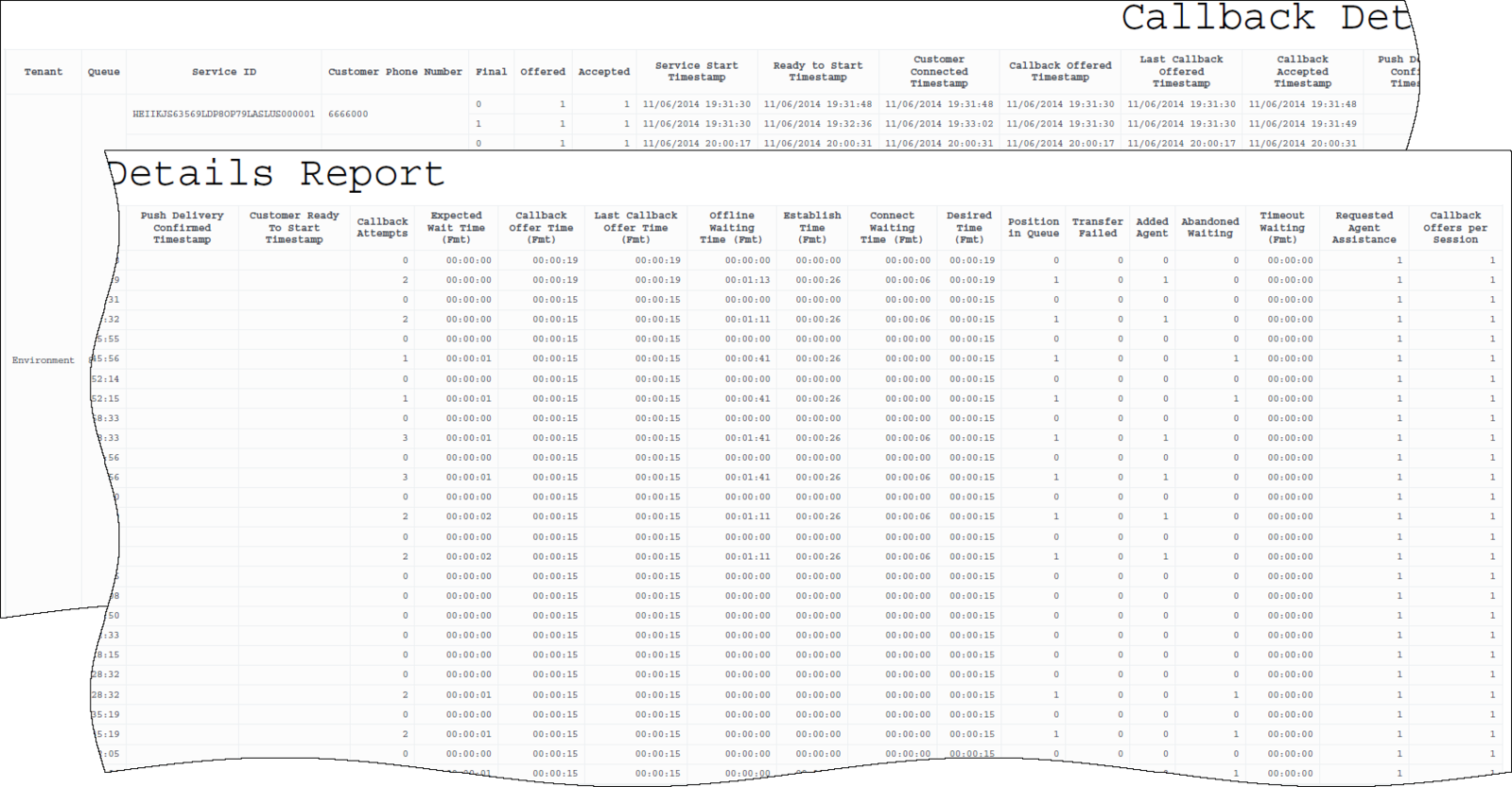
Task: Select the Establish Time column header
Action: pos(812,228)
